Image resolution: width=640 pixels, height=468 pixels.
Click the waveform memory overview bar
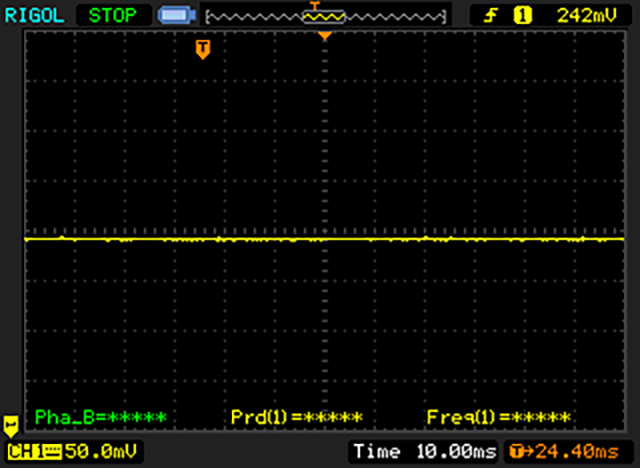point(324,17)
